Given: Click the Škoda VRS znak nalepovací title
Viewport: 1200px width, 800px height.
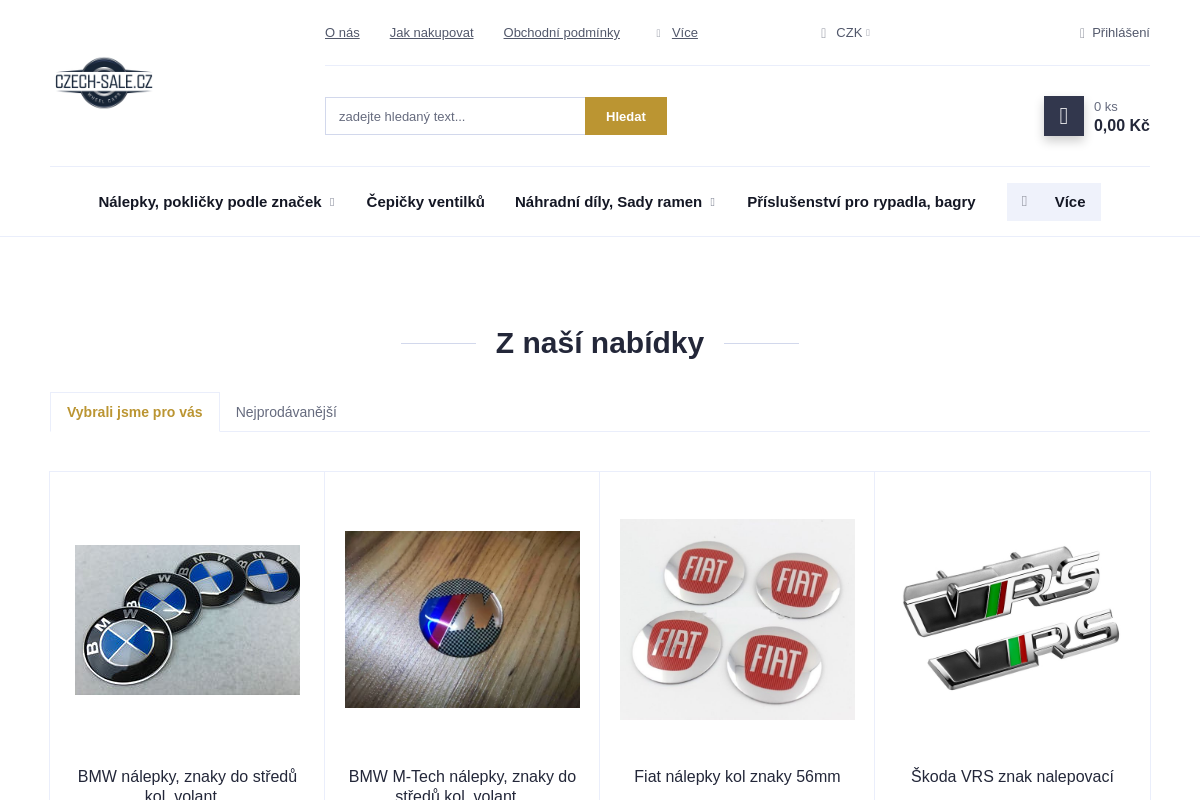Looking at the screenshot, I should [x=1012, y=777].
